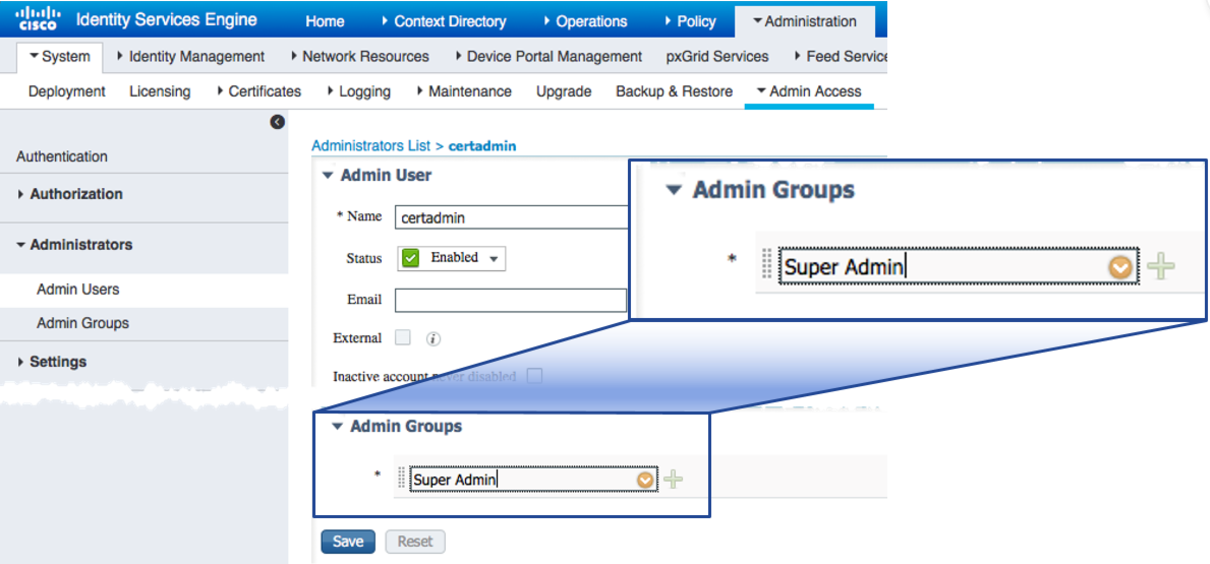Click the Save button
This screenshot has width=1210, height=564.
(x=348, y=541)
